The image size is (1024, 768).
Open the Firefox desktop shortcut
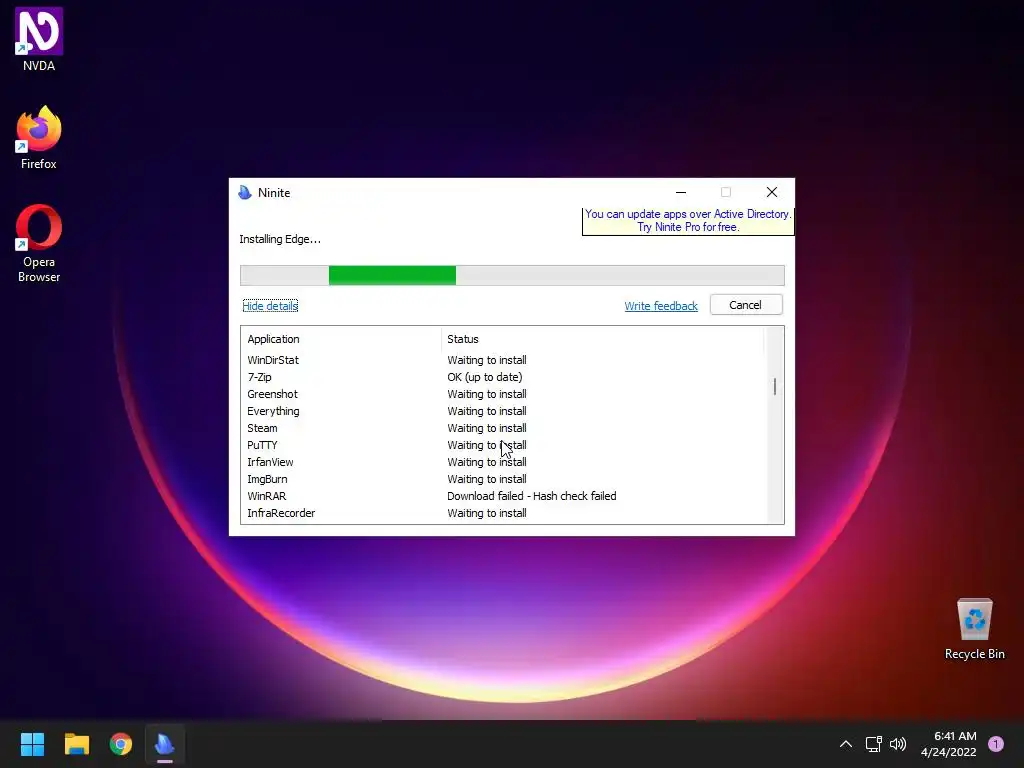(x=39, y=138)
